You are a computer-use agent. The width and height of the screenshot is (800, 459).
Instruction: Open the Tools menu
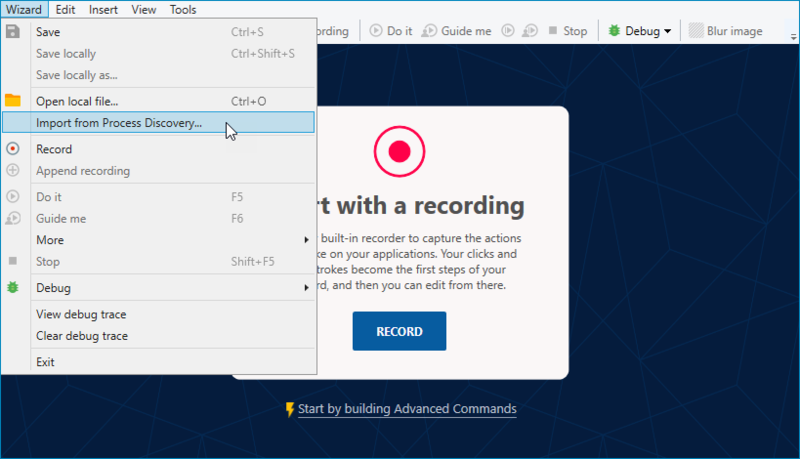[183, 9]
